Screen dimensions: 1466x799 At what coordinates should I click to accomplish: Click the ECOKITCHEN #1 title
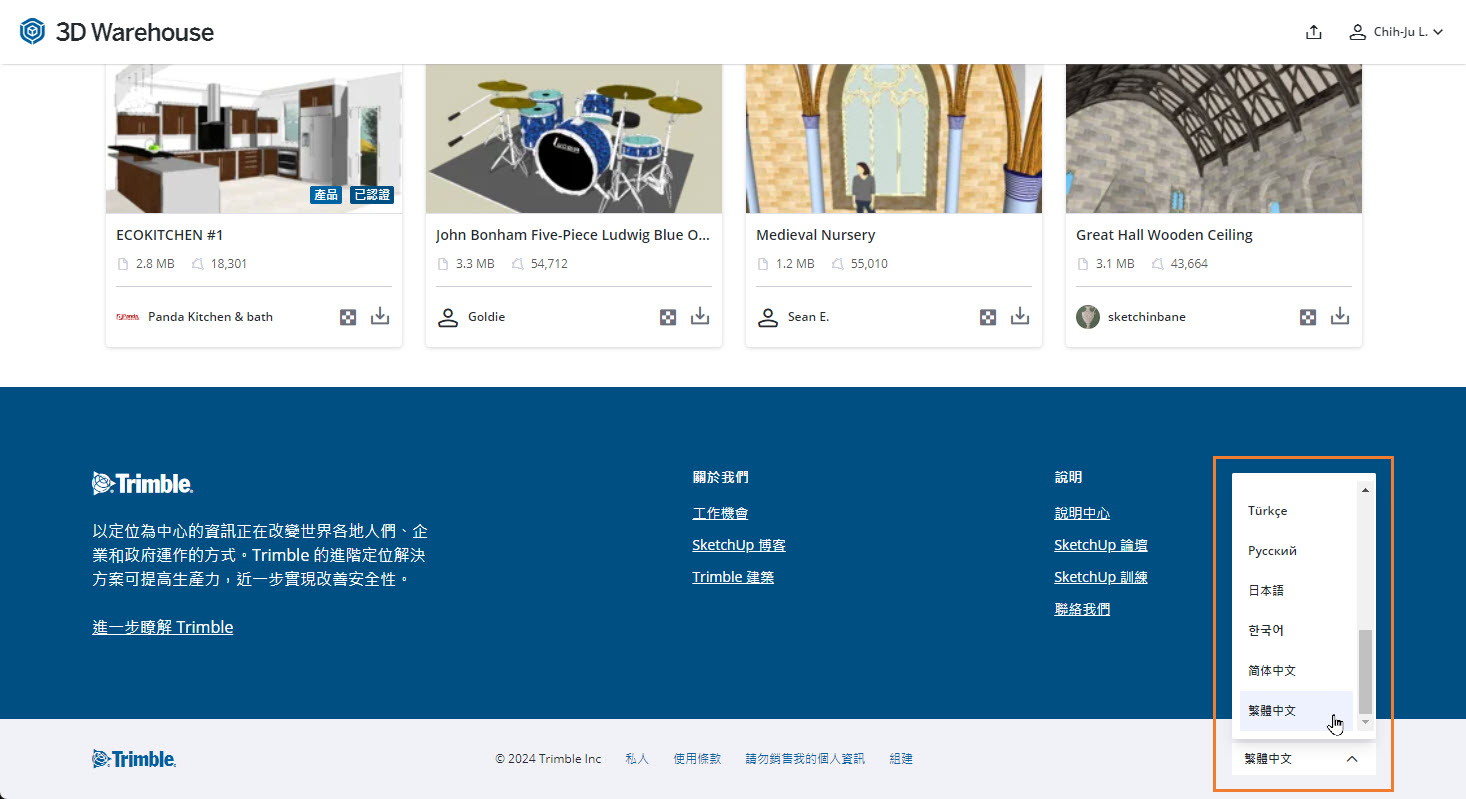(170, 235)
